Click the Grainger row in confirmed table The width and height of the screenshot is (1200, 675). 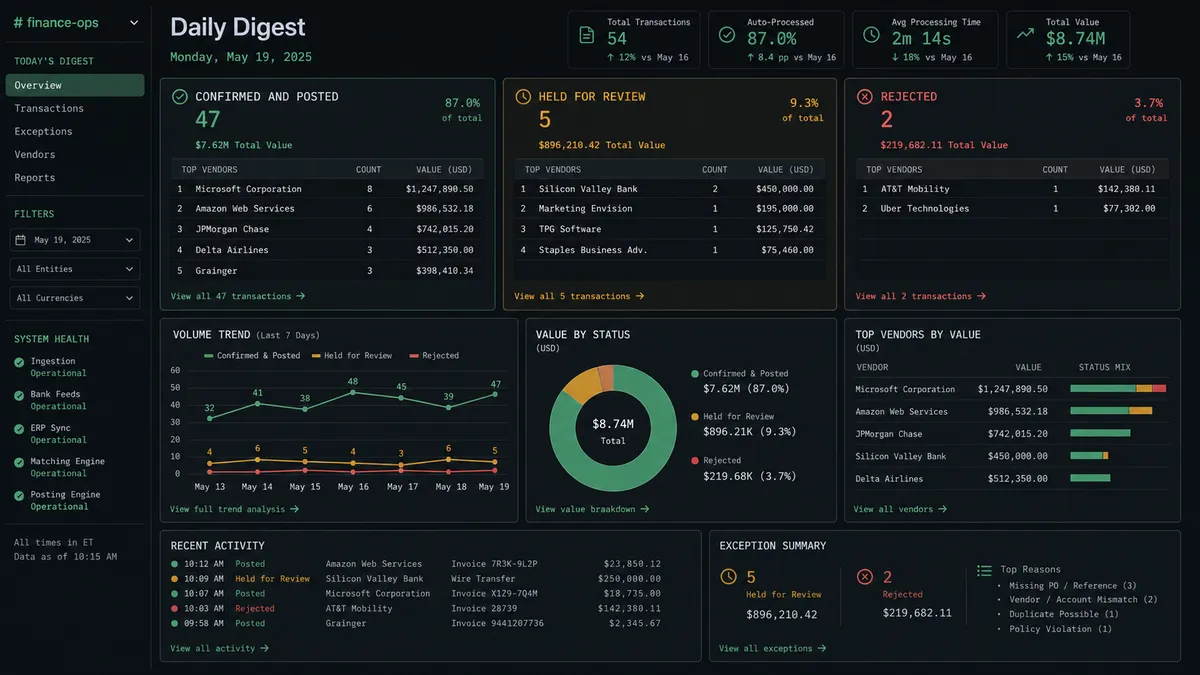click(x=327, y=270)
